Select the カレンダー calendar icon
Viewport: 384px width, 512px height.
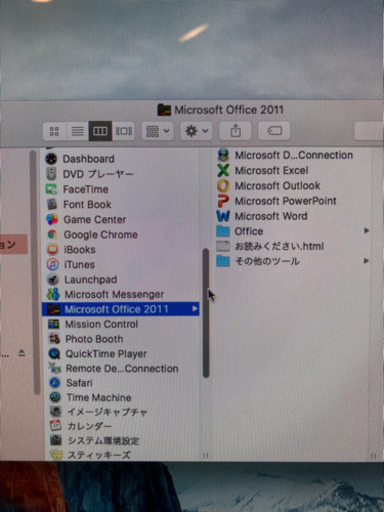pyautogui.click(x=56, y=426)
